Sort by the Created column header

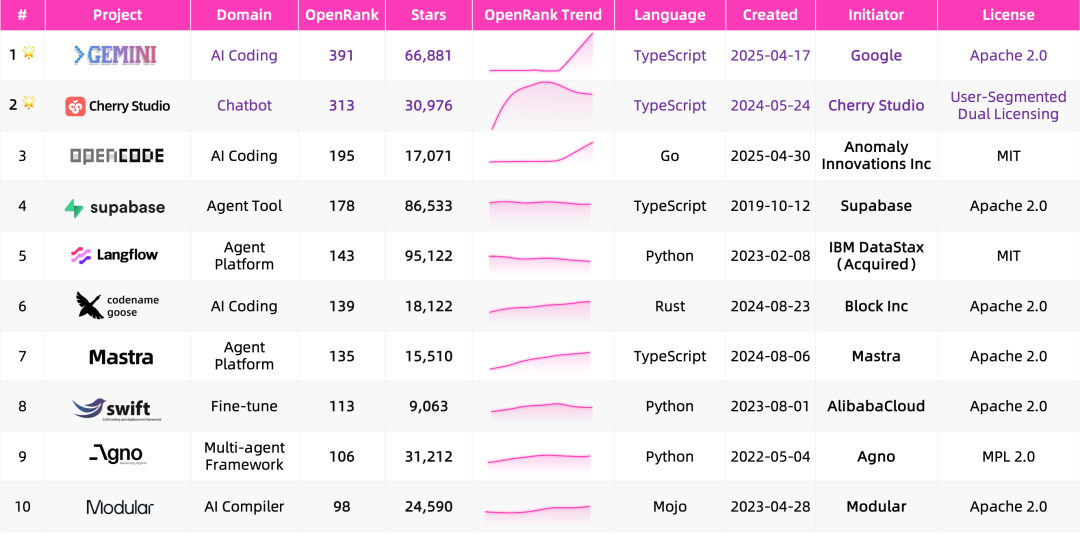[770, 14]
